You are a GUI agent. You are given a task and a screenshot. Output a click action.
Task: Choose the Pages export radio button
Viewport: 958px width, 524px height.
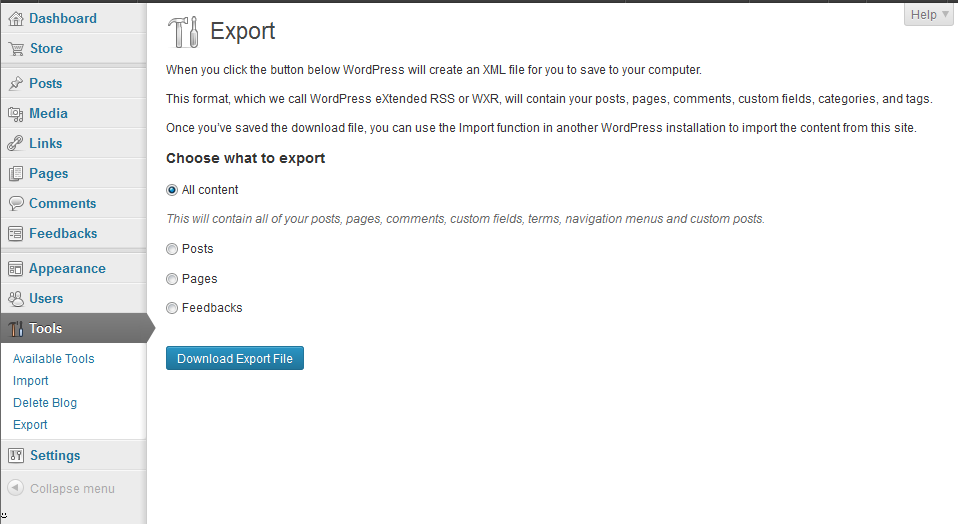pyautogui.click(x=172, y=279)
